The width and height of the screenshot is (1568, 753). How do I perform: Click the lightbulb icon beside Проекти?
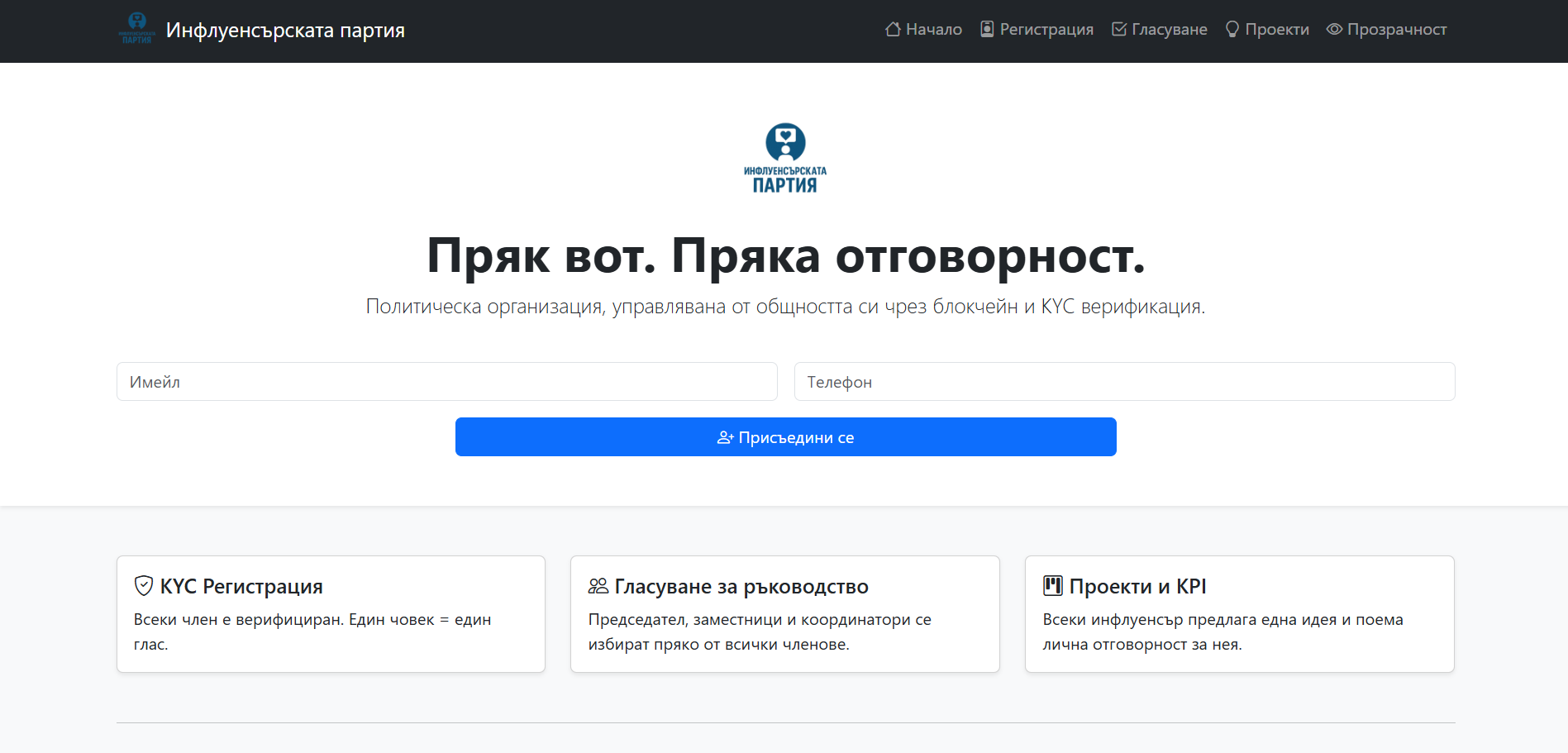[x=1232, y=29]
